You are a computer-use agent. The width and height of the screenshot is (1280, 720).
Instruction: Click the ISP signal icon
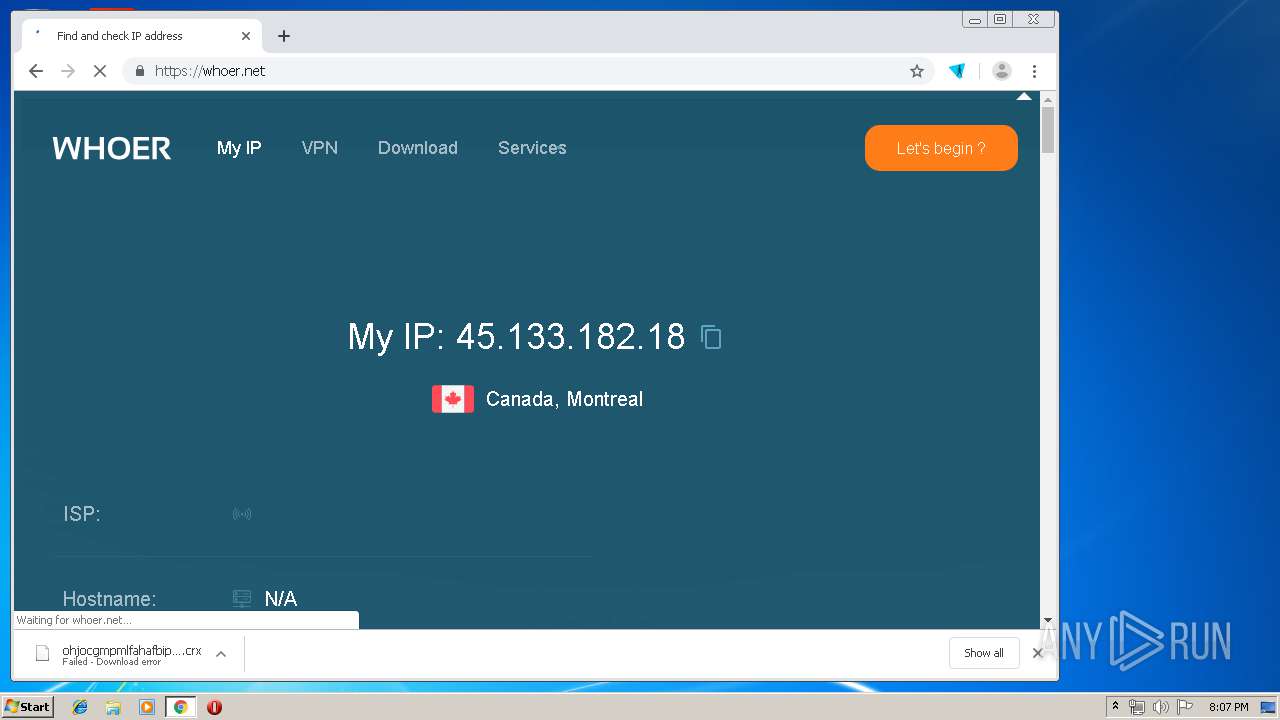(x=242, y=514)
